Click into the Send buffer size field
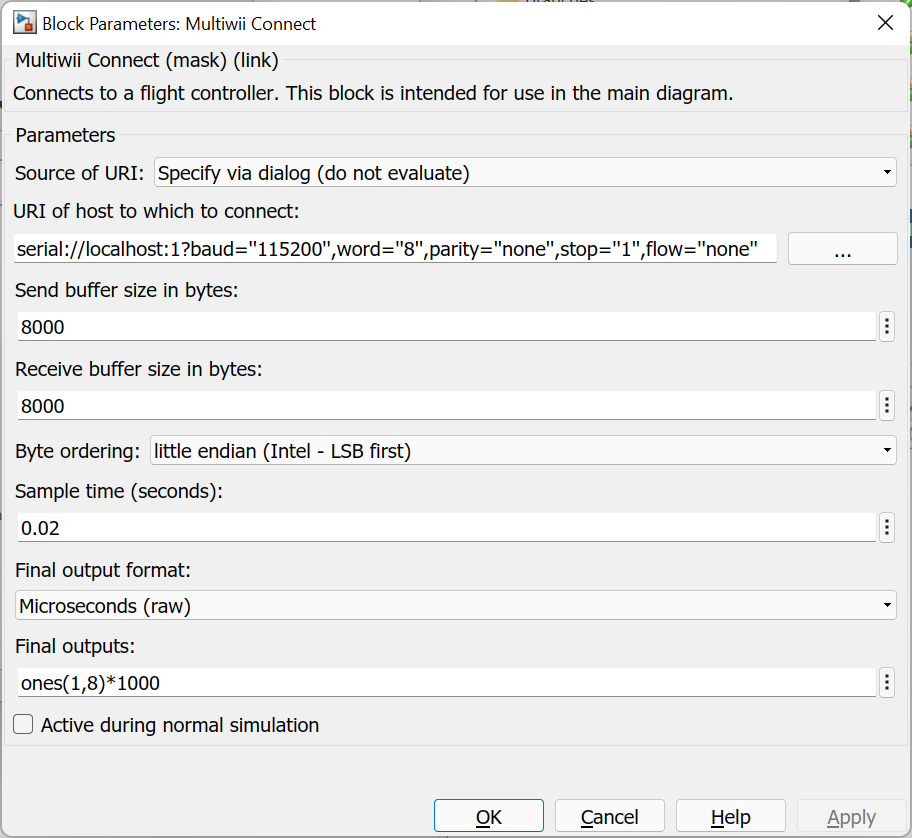The width and height of the screenshot is (912, 838). point(446,326)
